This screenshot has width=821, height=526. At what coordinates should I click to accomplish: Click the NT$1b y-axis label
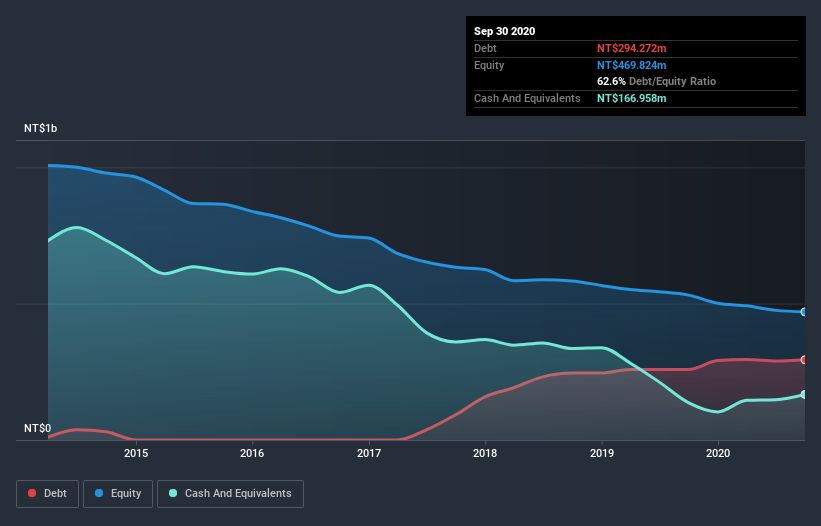click(x=40, y=128)
